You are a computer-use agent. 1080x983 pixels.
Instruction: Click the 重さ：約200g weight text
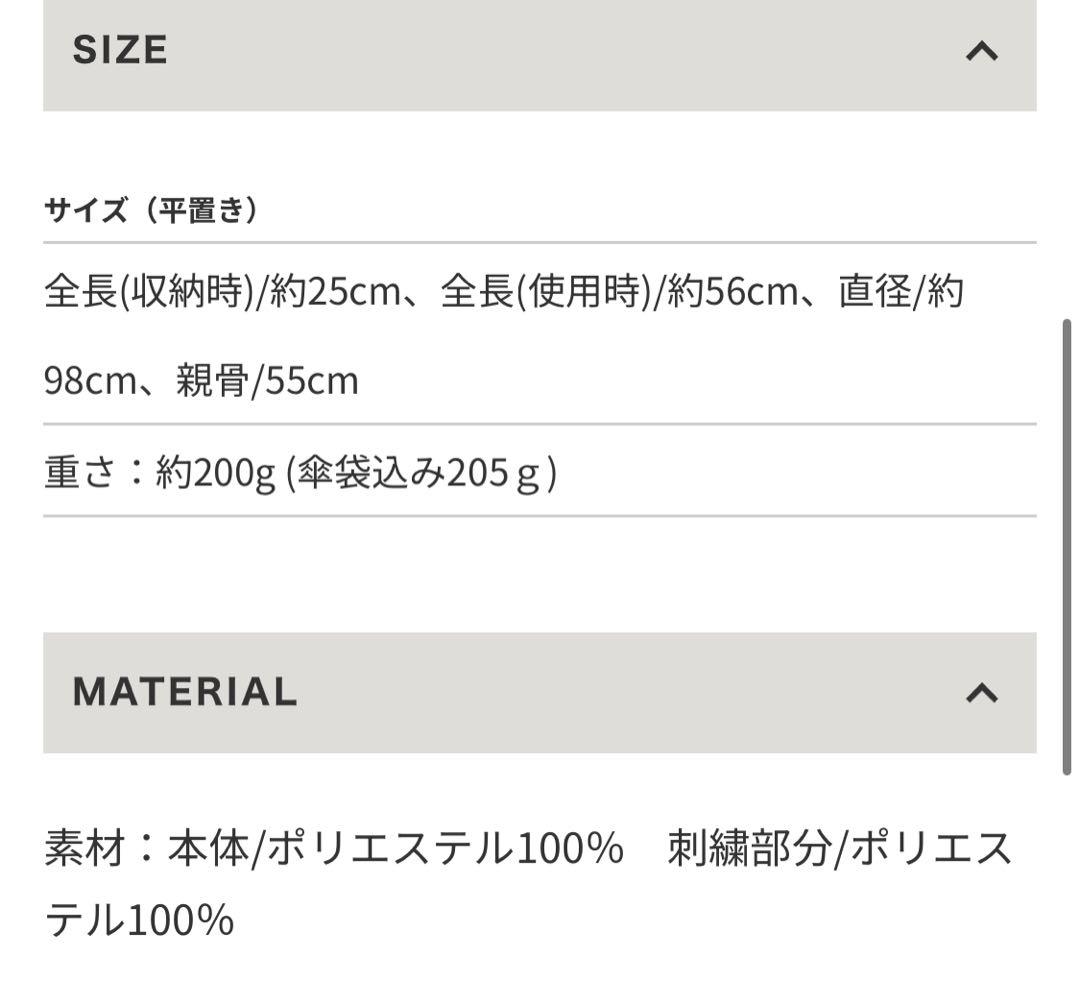click(x=159, y=472)
